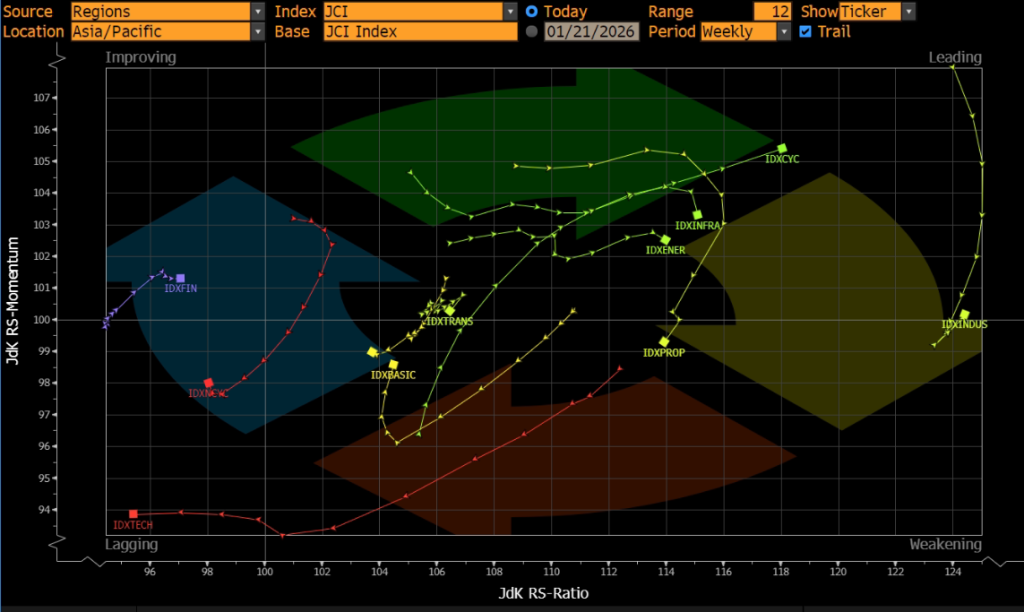The image size is (1024, 612).
Task: Select the Today radio button
Action: pyautogui.click(x=532, y=12)
